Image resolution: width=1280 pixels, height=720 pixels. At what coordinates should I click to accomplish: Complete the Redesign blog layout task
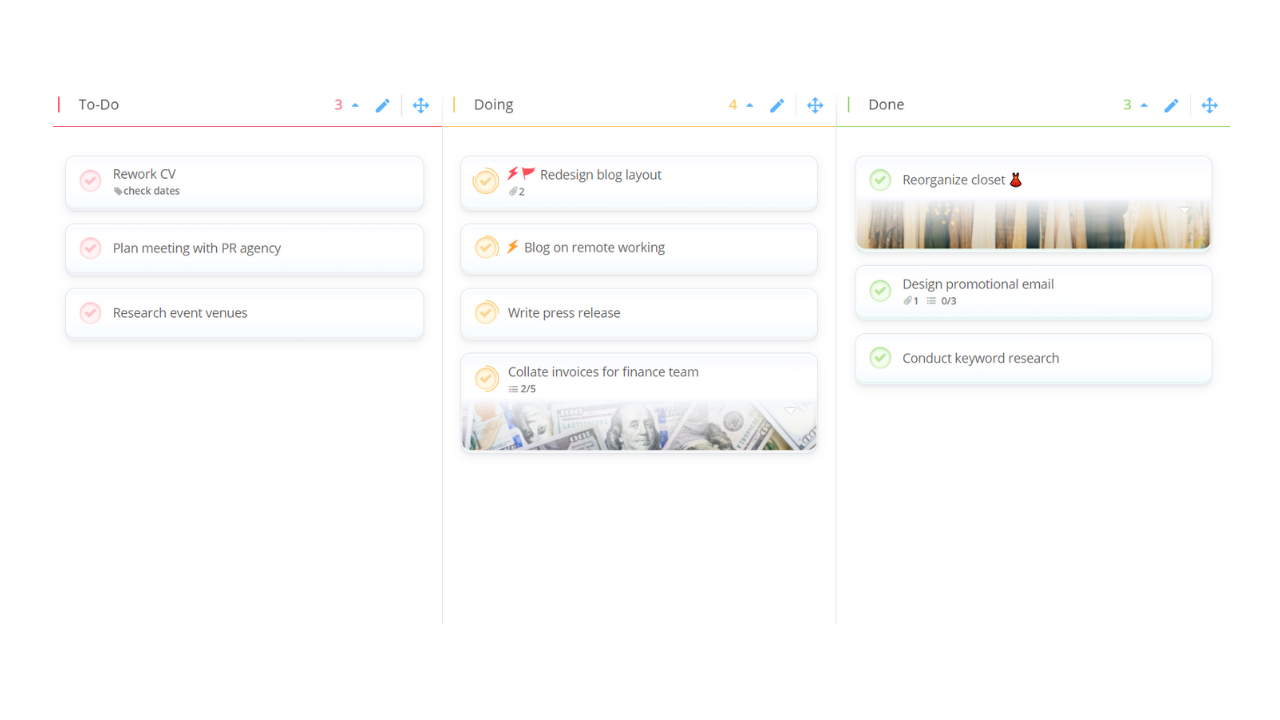pos(486,182)
